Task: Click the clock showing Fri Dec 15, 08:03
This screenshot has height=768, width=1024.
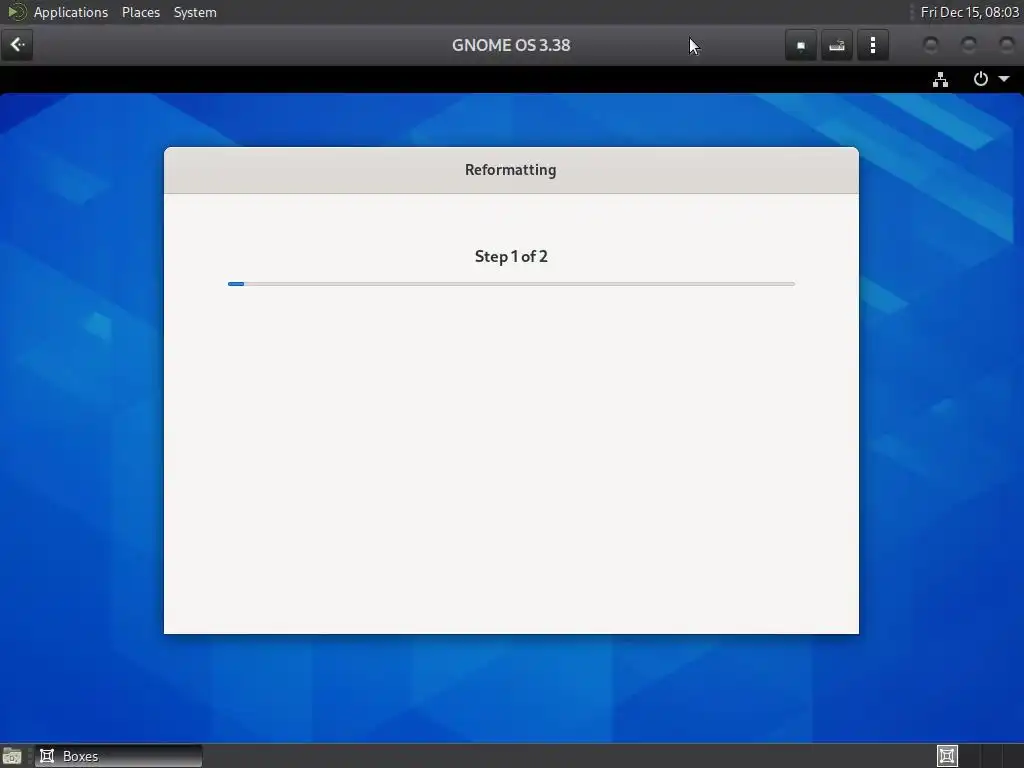Action: click(969, 12)
